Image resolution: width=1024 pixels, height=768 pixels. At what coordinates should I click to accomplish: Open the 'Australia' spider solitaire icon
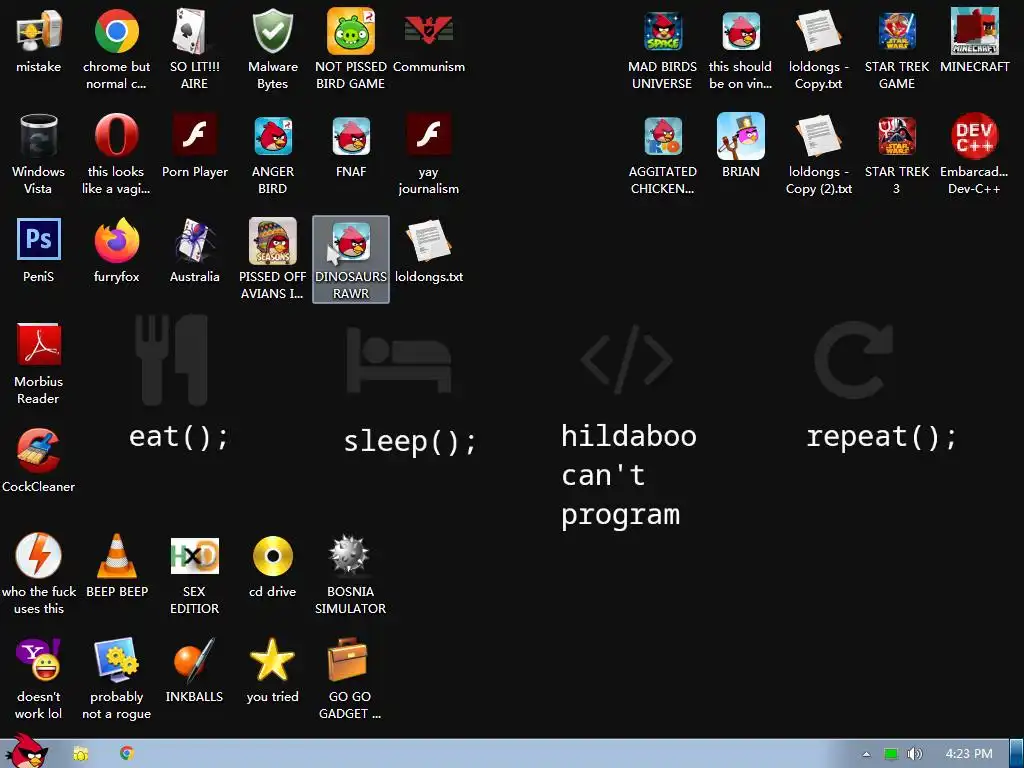(x=194, y=240)
